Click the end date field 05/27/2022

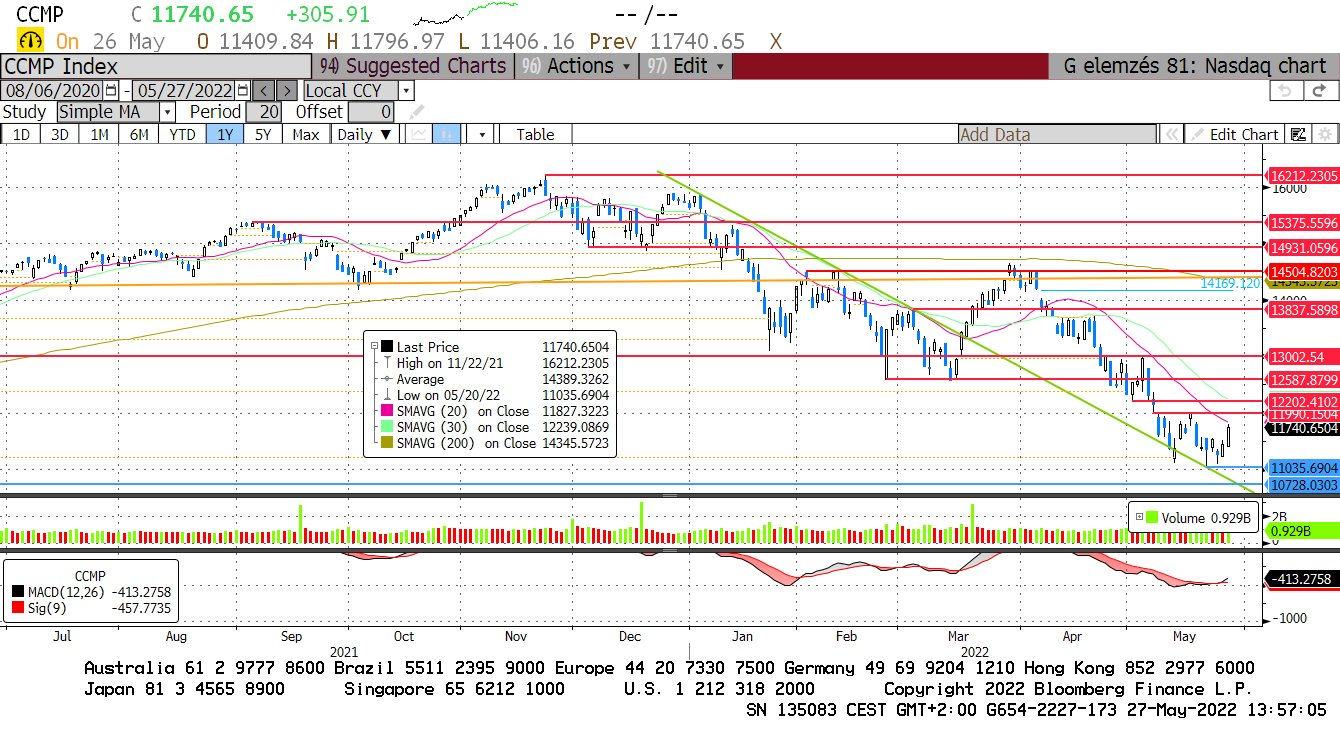pyautogui.click(x=185, y=90)
